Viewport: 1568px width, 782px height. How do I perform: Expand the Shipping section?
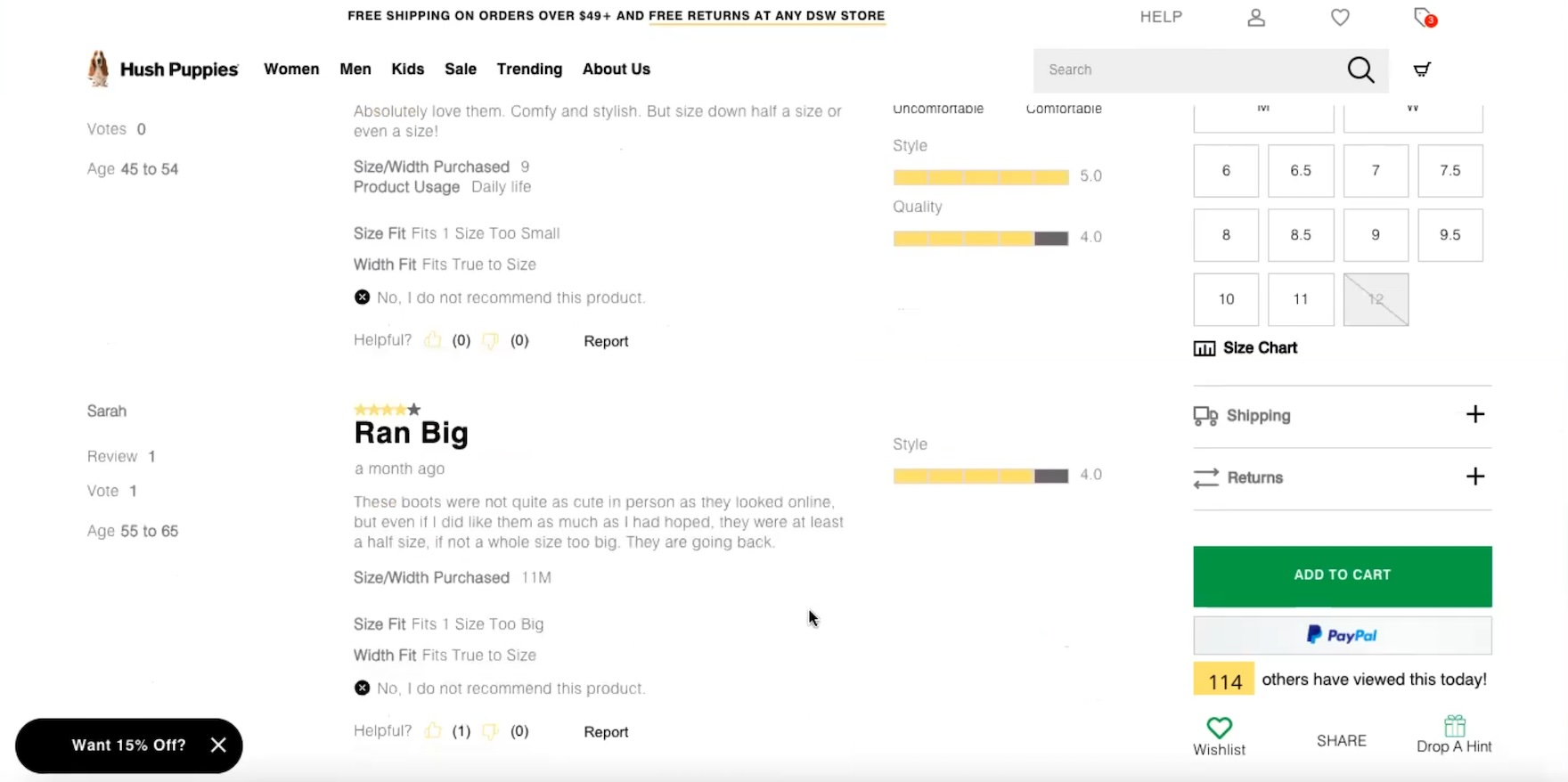[x=1474, y=415]
